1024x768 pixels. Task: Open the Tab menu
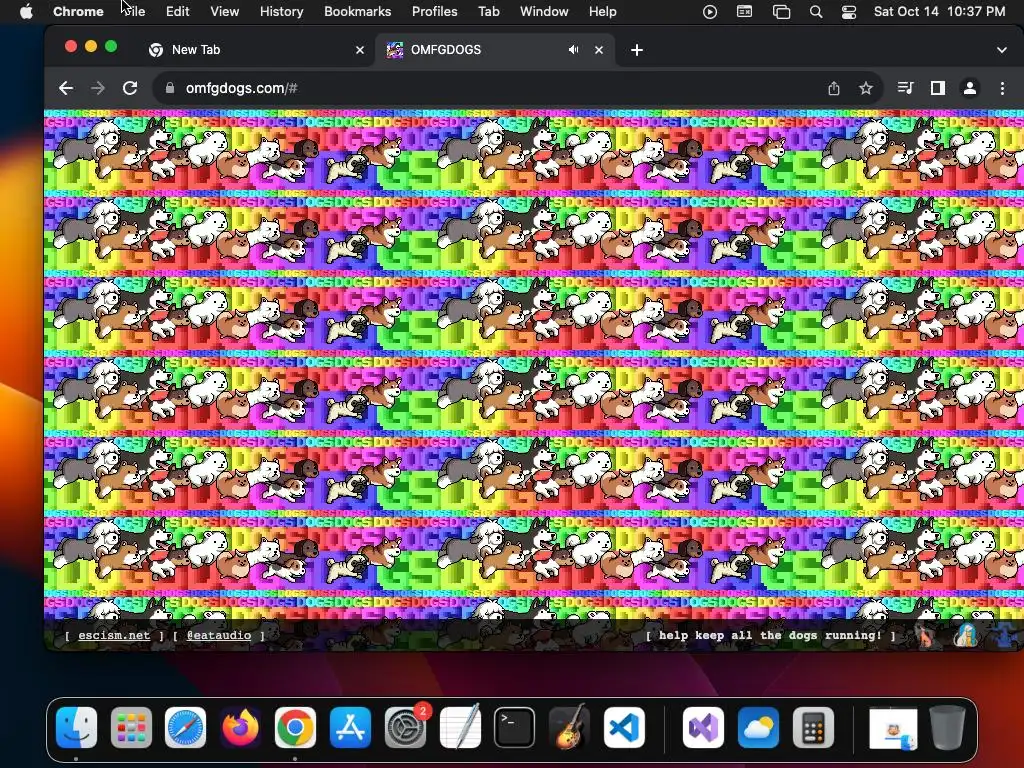(488, 11)
